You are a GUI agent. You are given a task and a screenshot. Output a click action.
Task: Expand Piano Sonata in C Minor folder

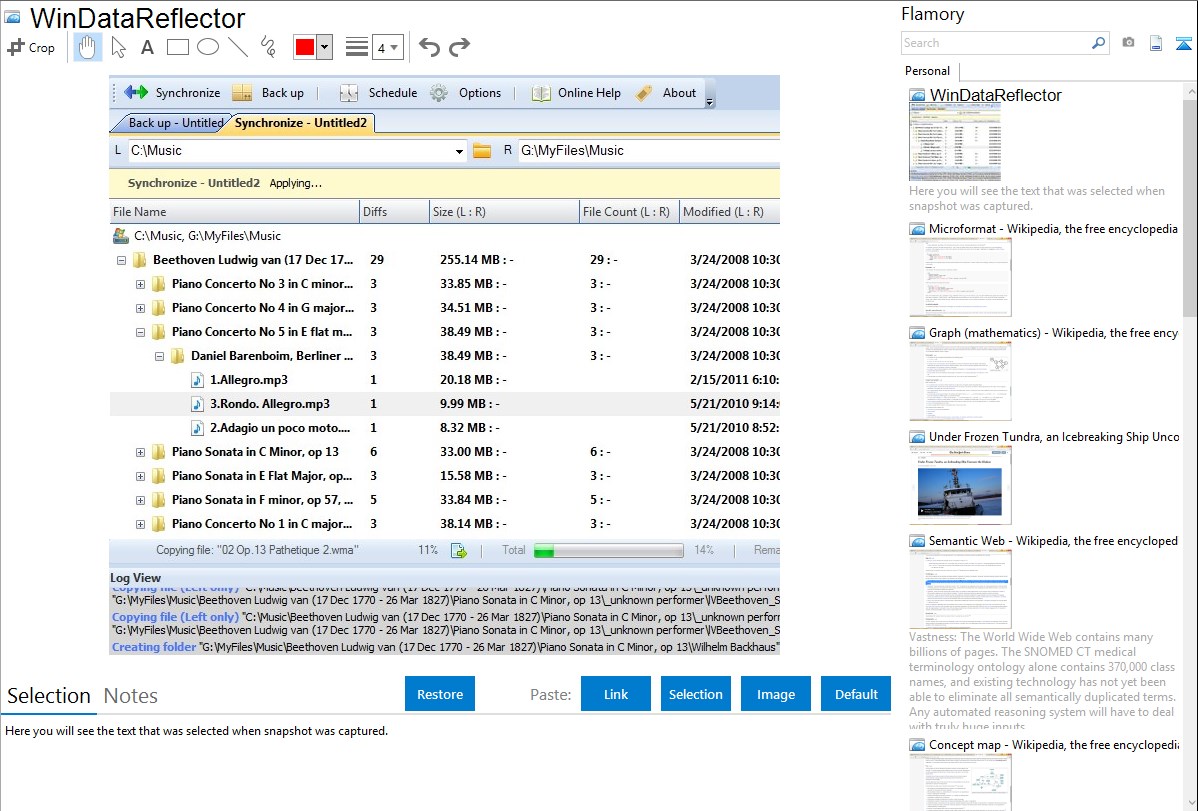click(x=140, y=452)
